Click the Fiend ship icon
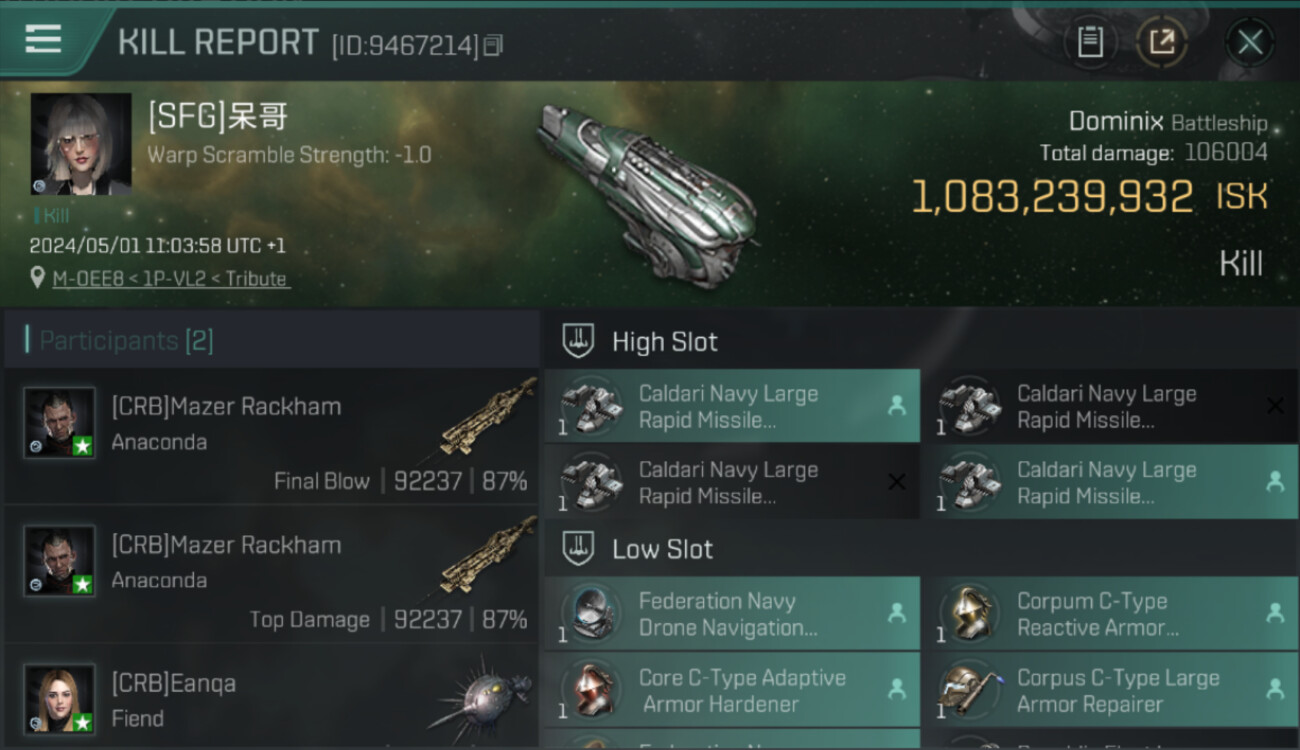The image size is (1300, 750). tap(482, 698)
